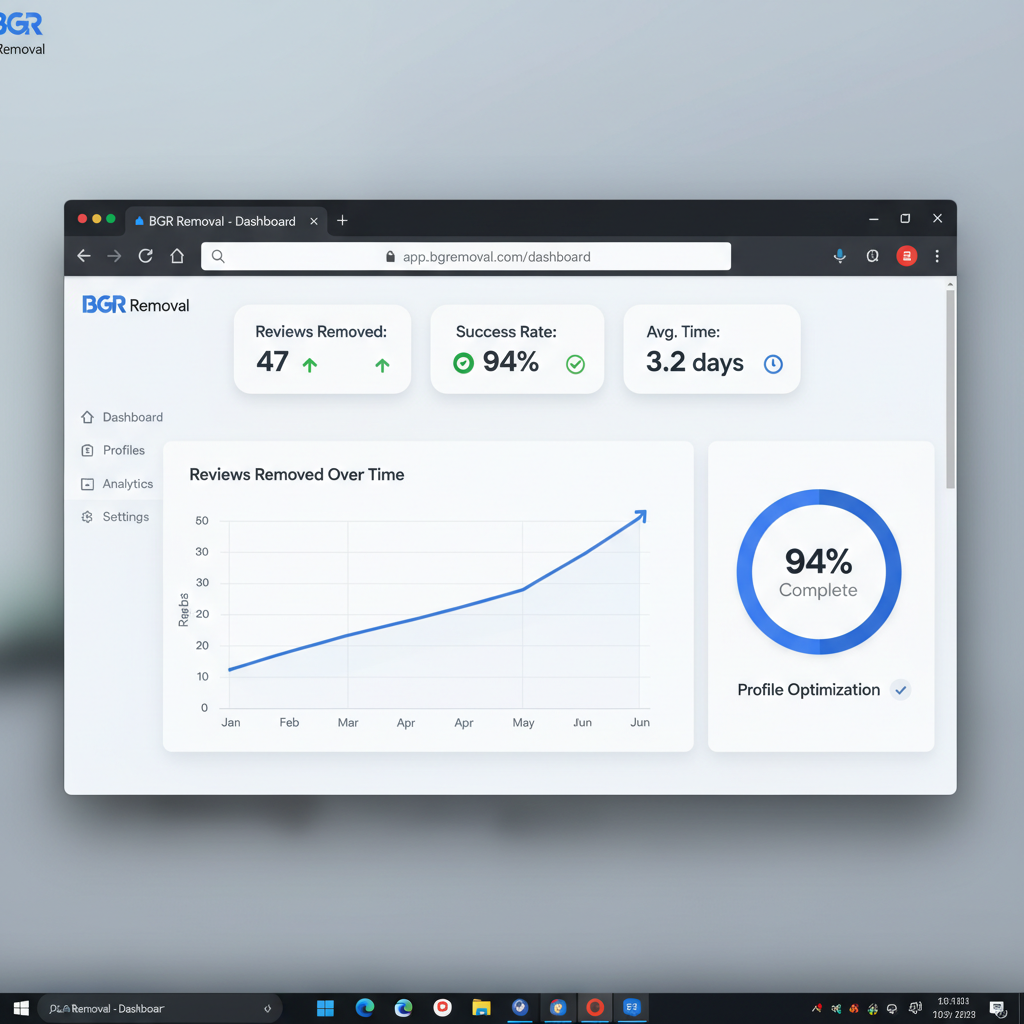This screenshot has width=1024, height=1024.
Task: Open Analytics in the sidebar
Action: tap(117, 484)
